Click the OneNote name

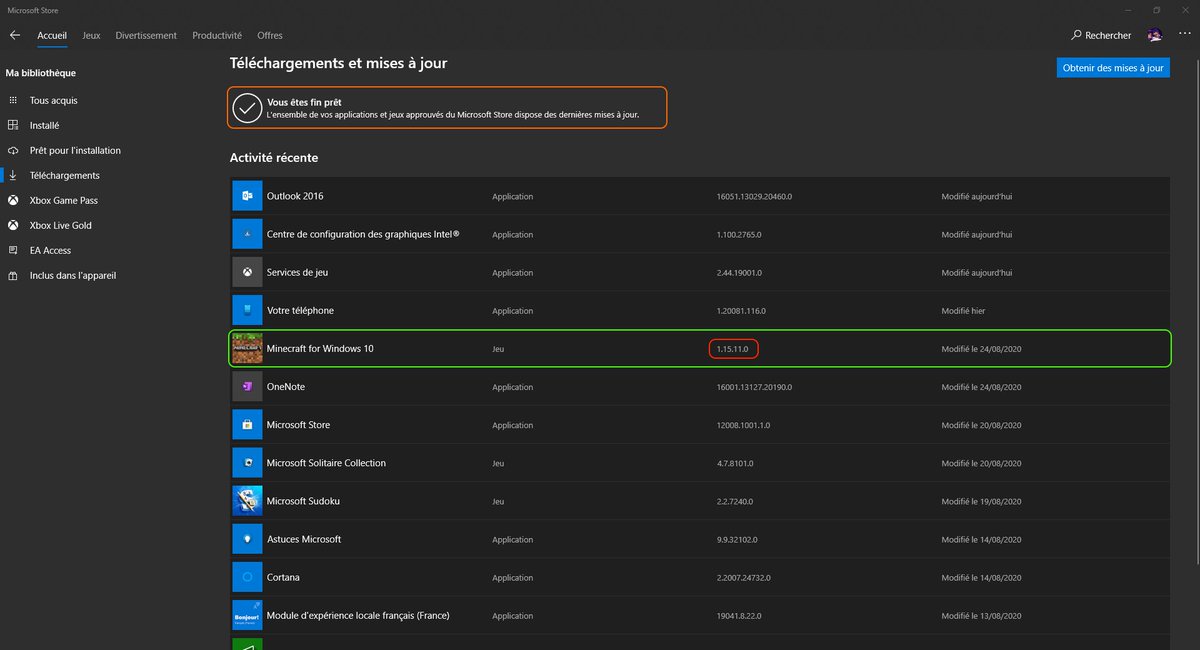coord(286,386)
